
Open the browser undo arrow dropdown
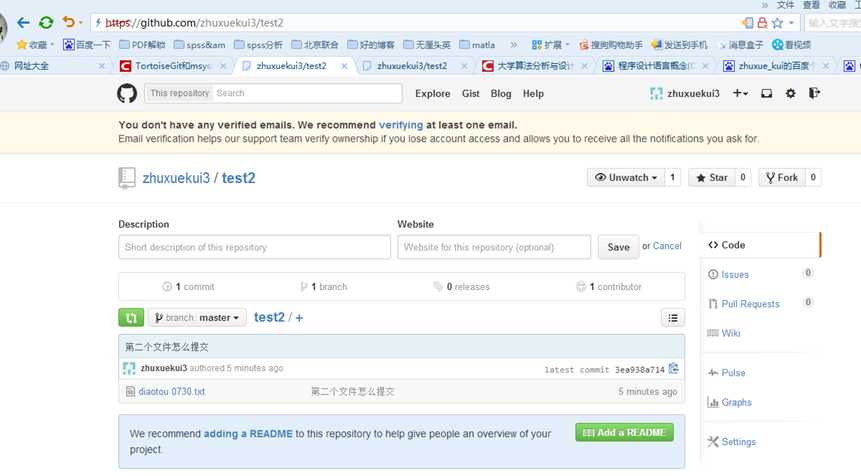(81, 23)
